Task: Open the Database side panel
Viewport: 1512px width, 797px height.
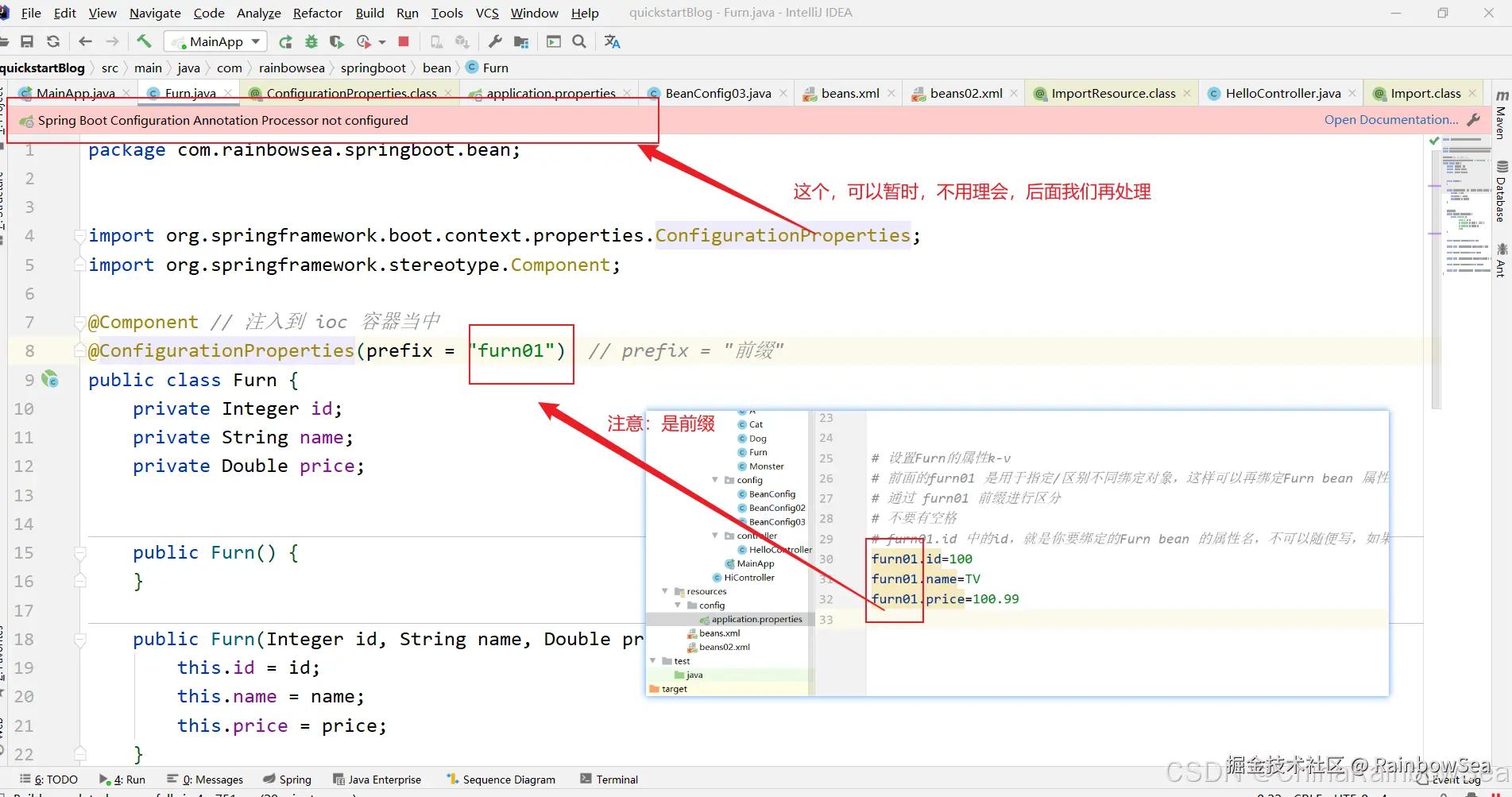Action: 1502,192
